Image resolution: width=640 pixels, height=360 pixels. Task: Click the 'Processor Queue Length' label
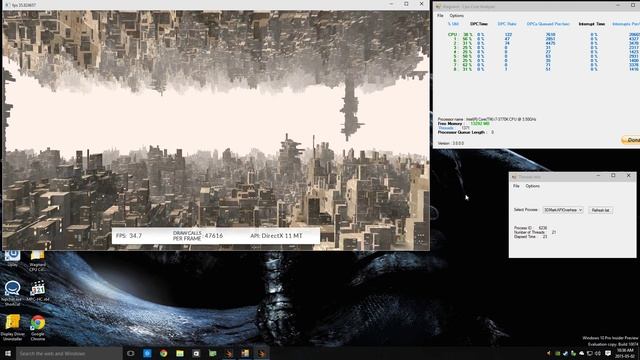tap(461, 132)
